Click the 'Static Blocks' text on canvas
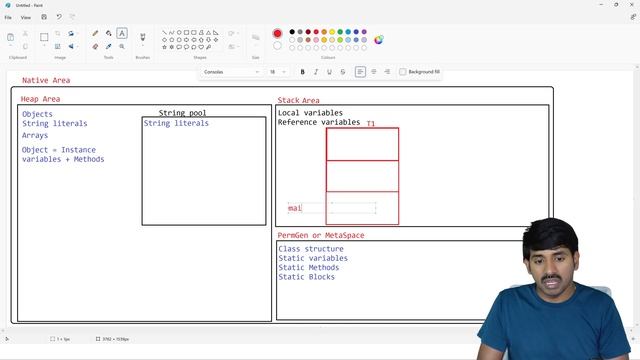The width and height of the screenshot is (640, 360). click(x=307, y=277)
